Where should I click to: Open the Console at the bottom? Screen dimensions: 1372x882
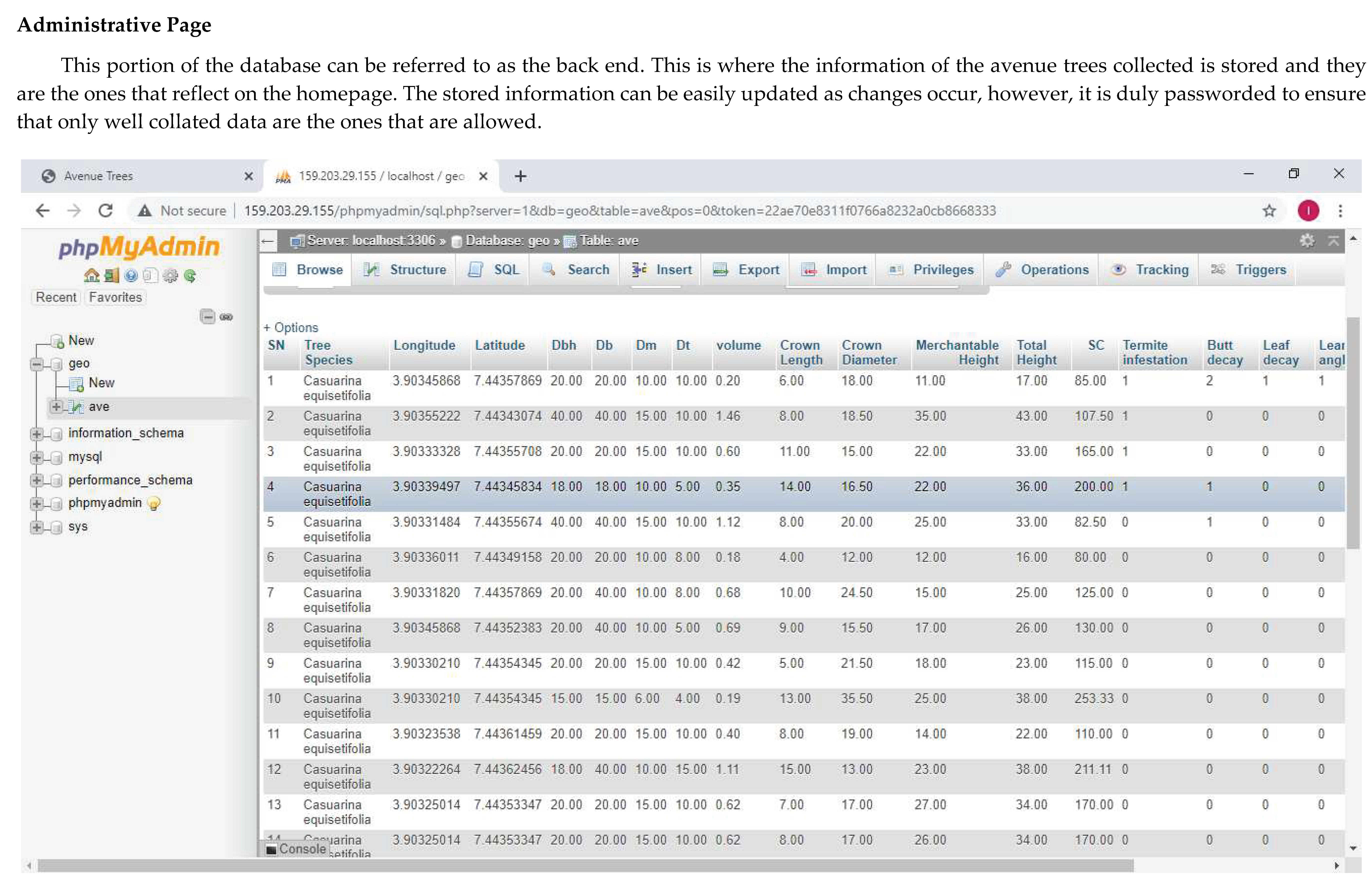[x=296, y=849]
